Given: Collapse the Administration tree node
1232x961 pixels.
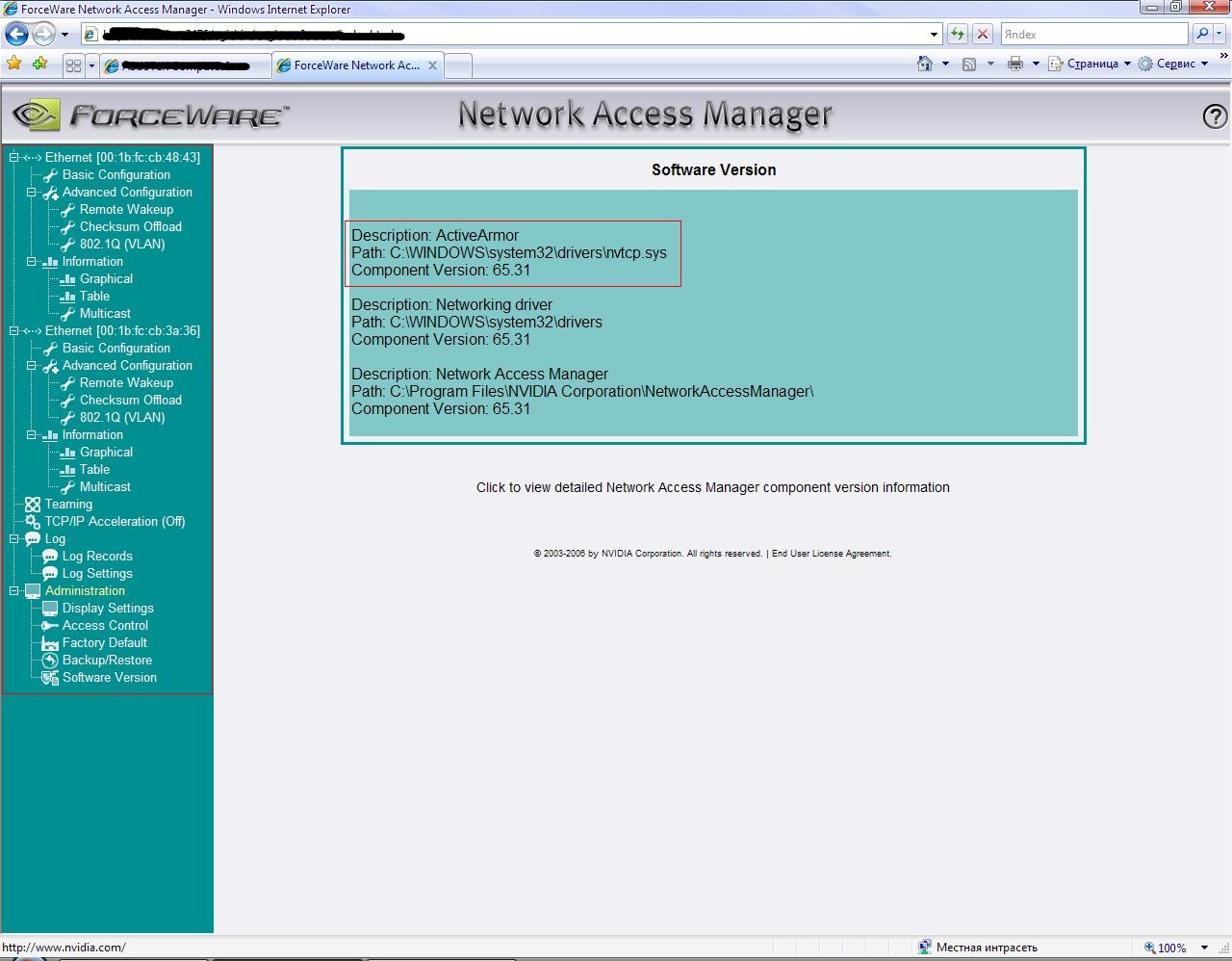Looking at the screenshot, I should (x=14, y=591).
